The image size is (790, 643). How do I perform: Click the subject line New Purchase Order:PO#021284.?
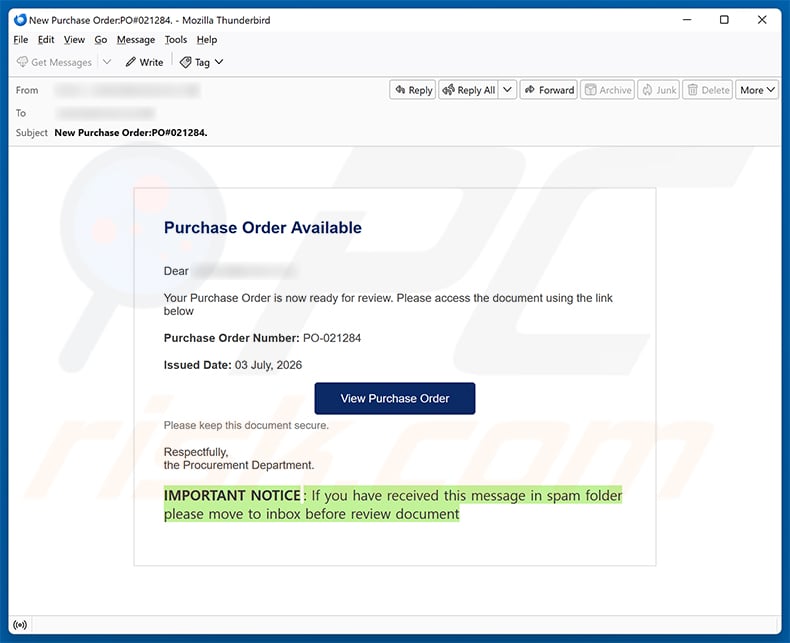tap(131, 133)
